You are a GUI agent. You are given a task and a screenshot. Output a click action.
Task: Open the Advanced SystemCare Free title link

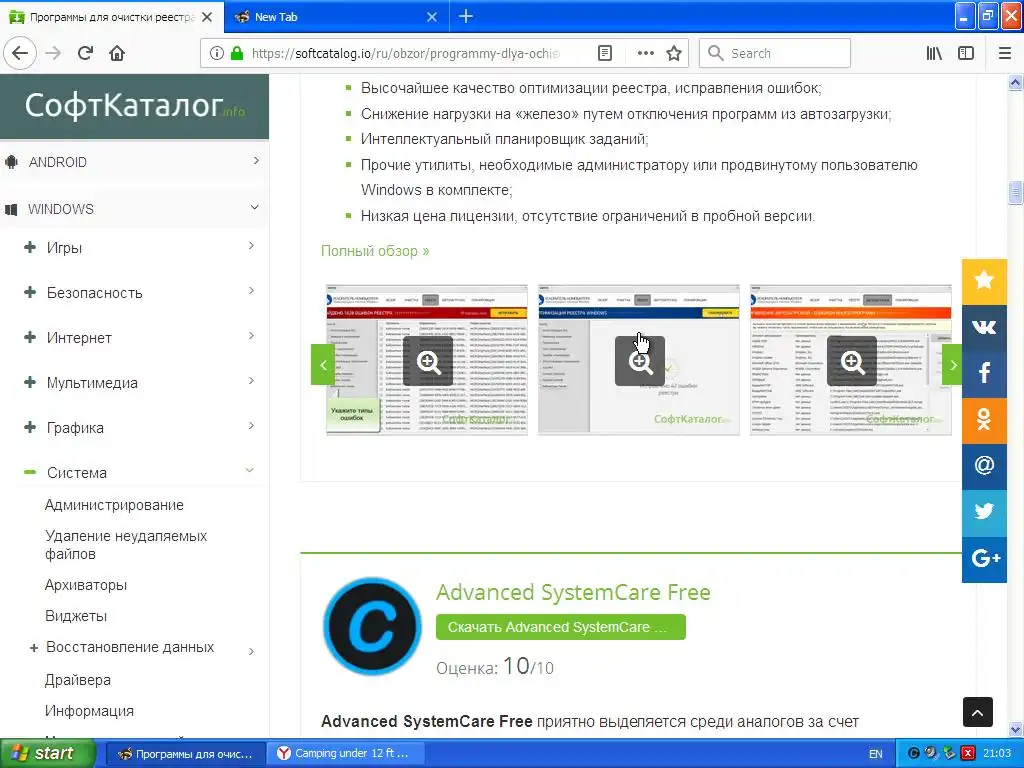point(573,592)
